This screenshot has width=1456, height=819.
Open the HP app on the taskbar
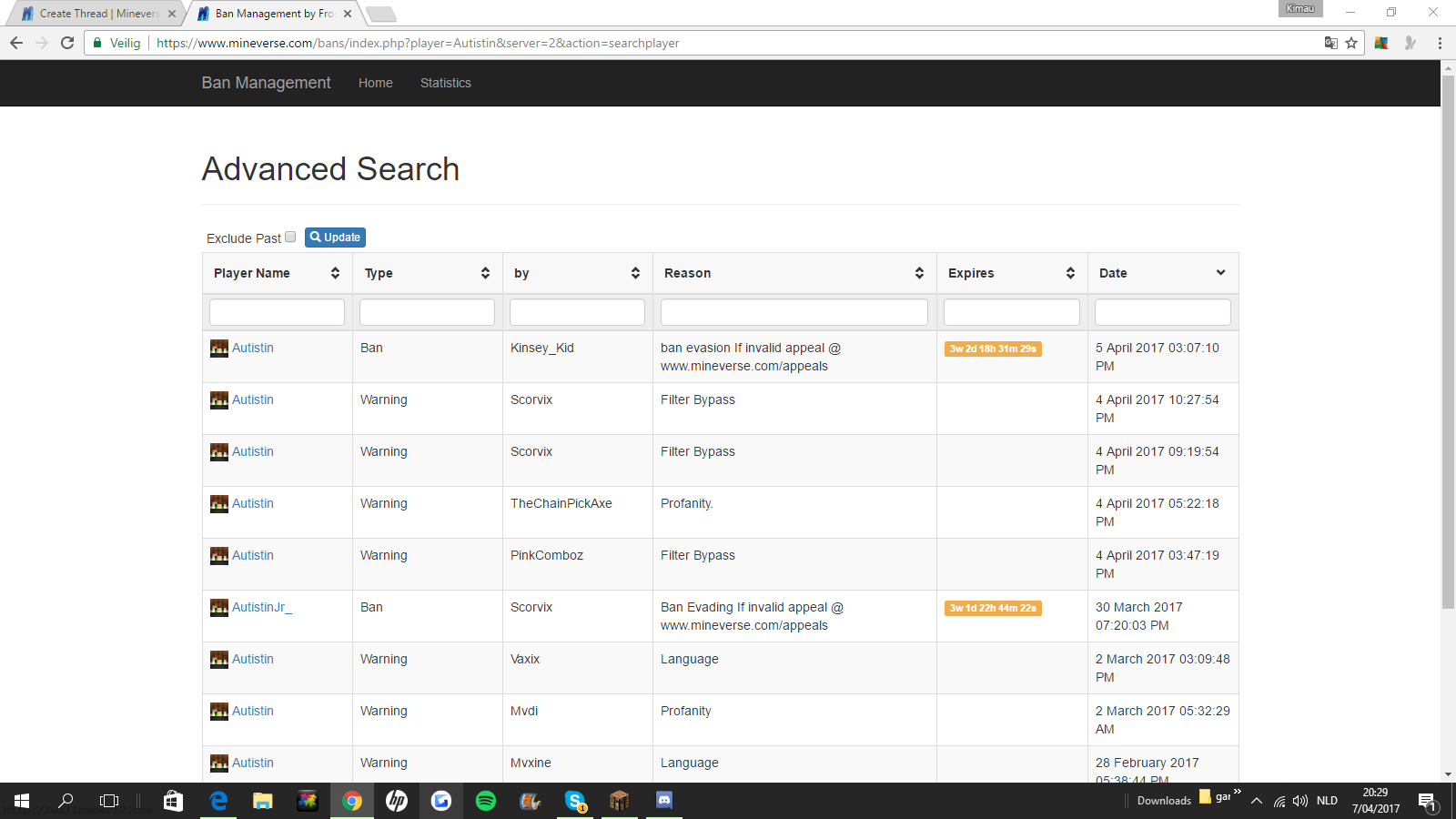click(x=397, y=801)
